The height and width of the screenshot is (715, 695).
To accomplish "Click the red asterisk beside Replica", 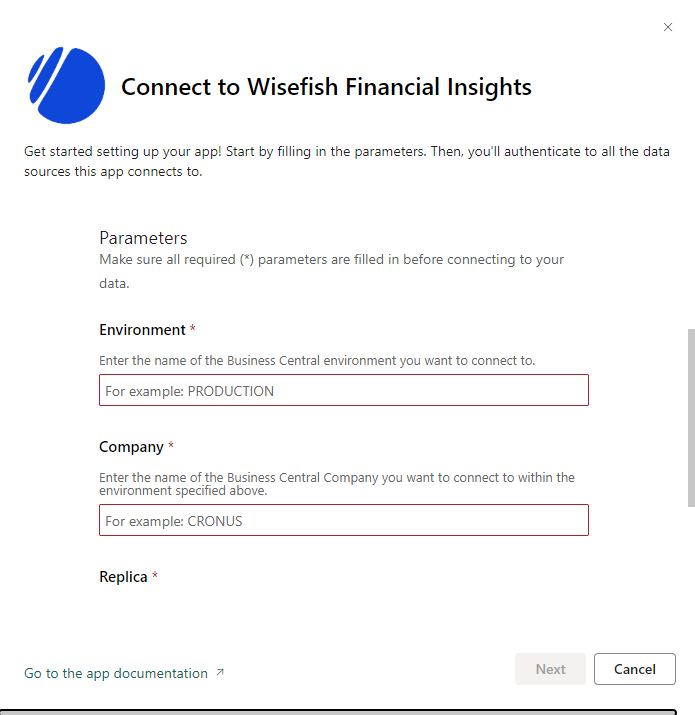I will coord(155,577).
